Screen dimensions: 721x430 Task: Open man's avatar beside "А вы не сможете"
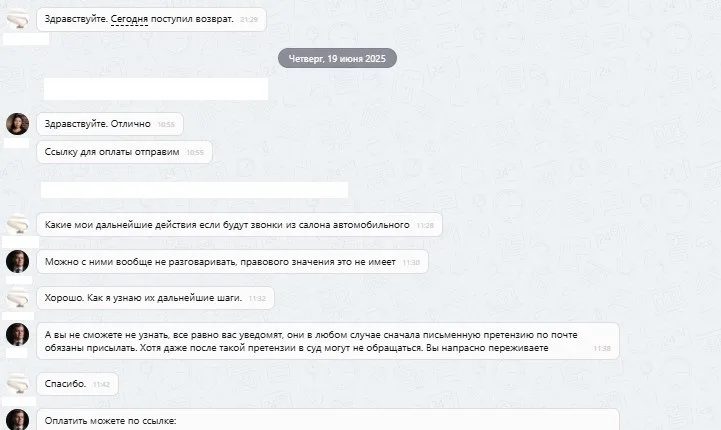[x=17, y=334]
